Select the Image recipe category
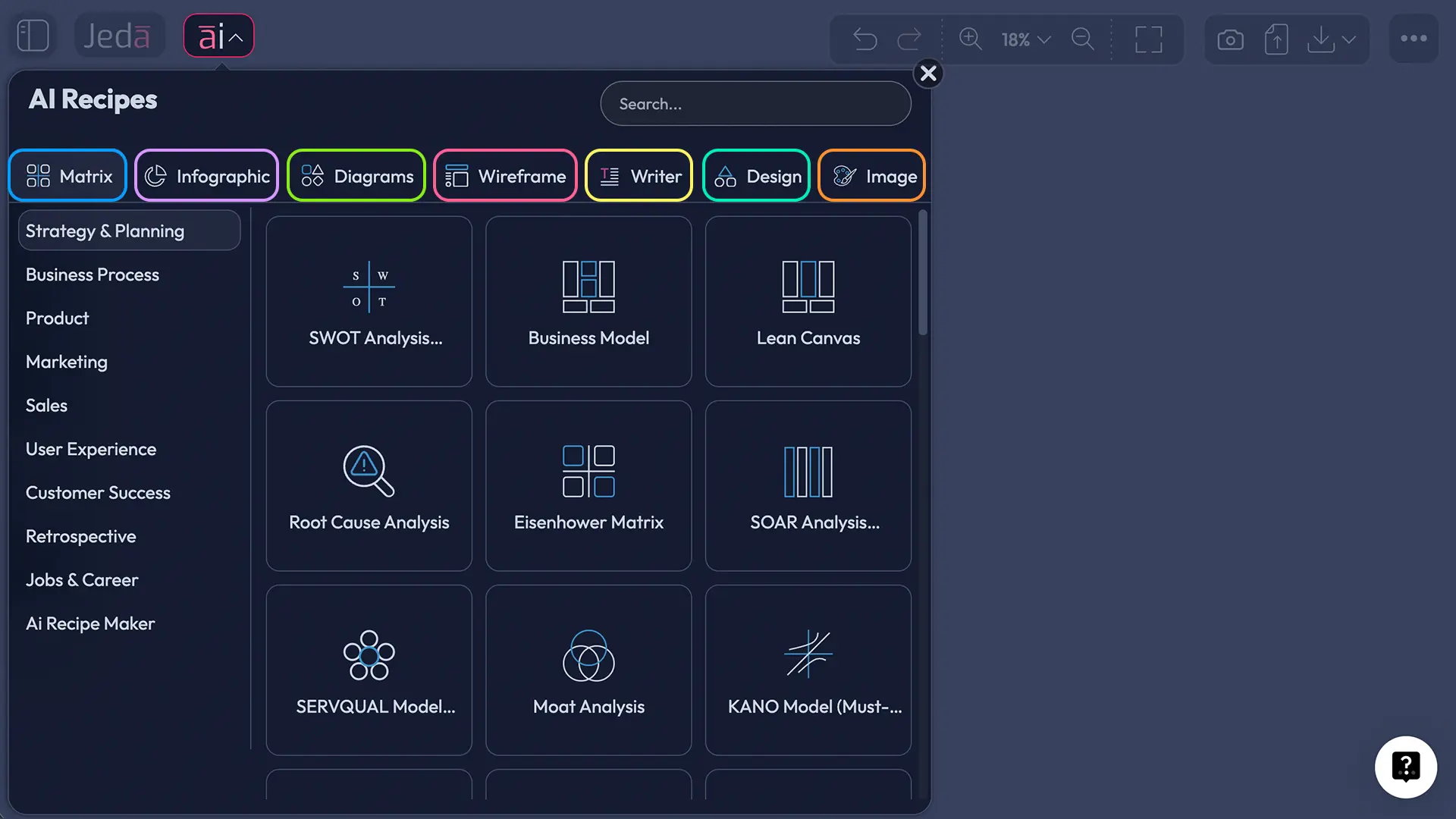The width and height of the screenshot is (1456, 819). 871,175
